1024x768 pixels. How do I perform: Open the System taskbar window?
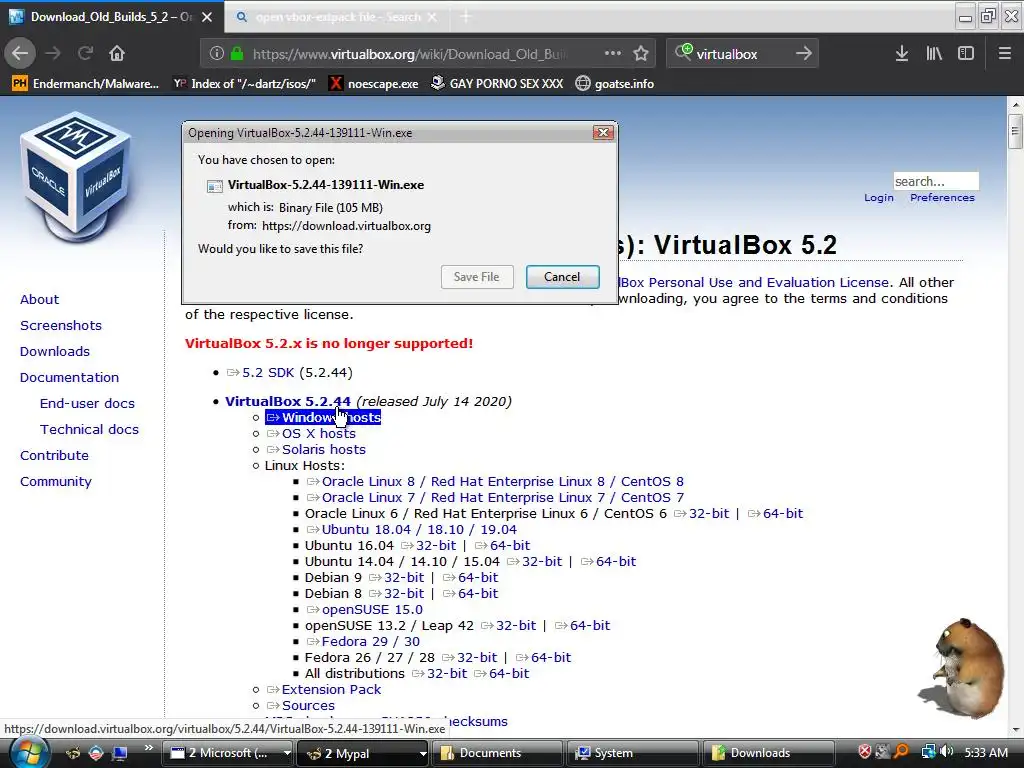(x=634, y=753)
